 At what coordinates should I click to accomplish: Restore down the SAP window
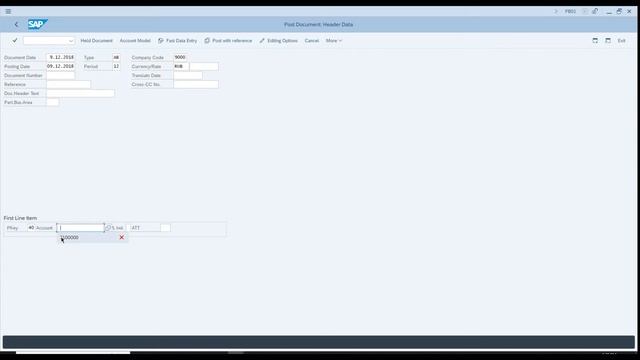point(619,11)
